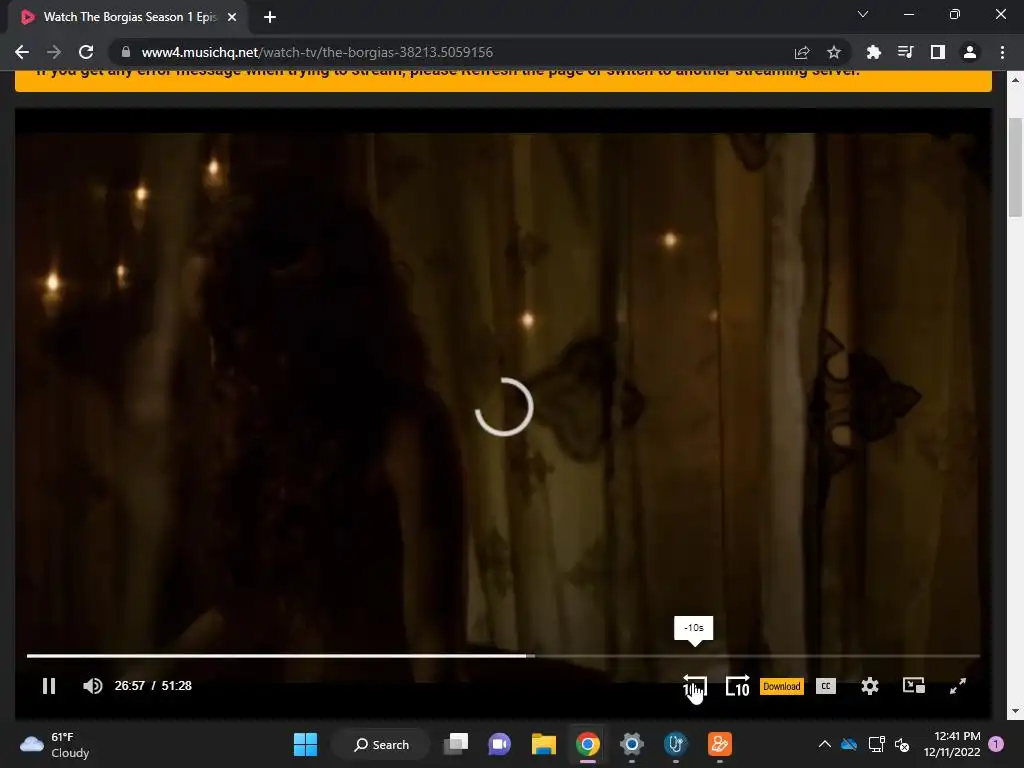Open the video player settings gear

tap(870, 686)
